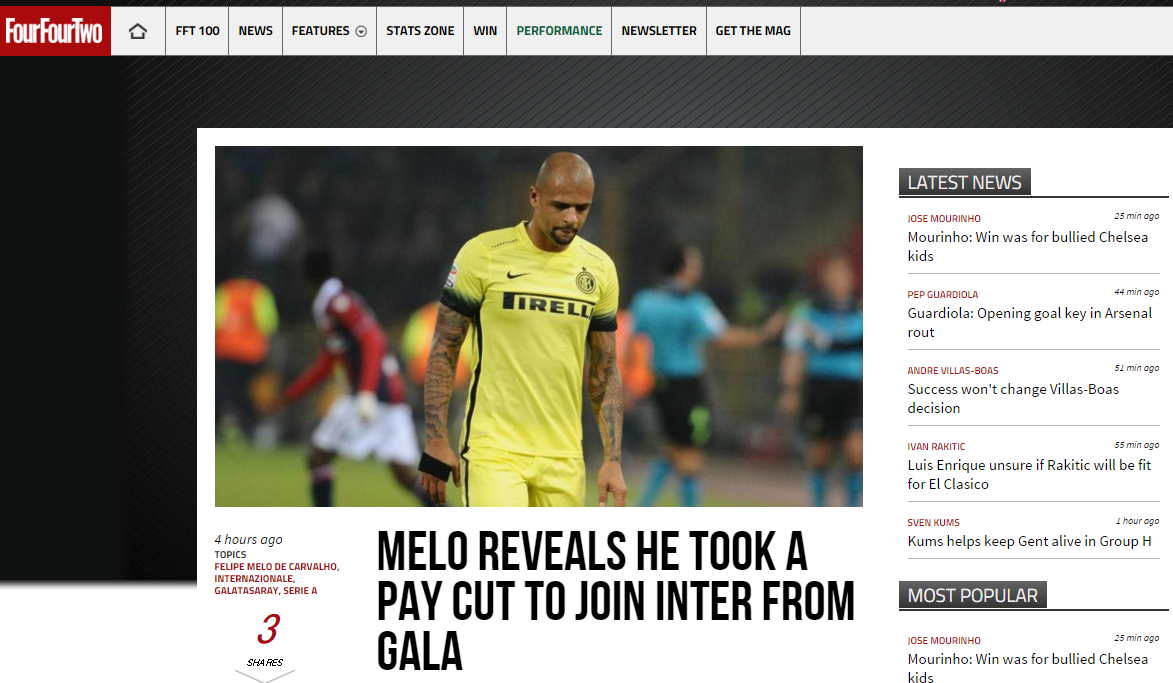Screen dimensions: 1173x683
Task: Go to the News section
Action: point(255,31)
